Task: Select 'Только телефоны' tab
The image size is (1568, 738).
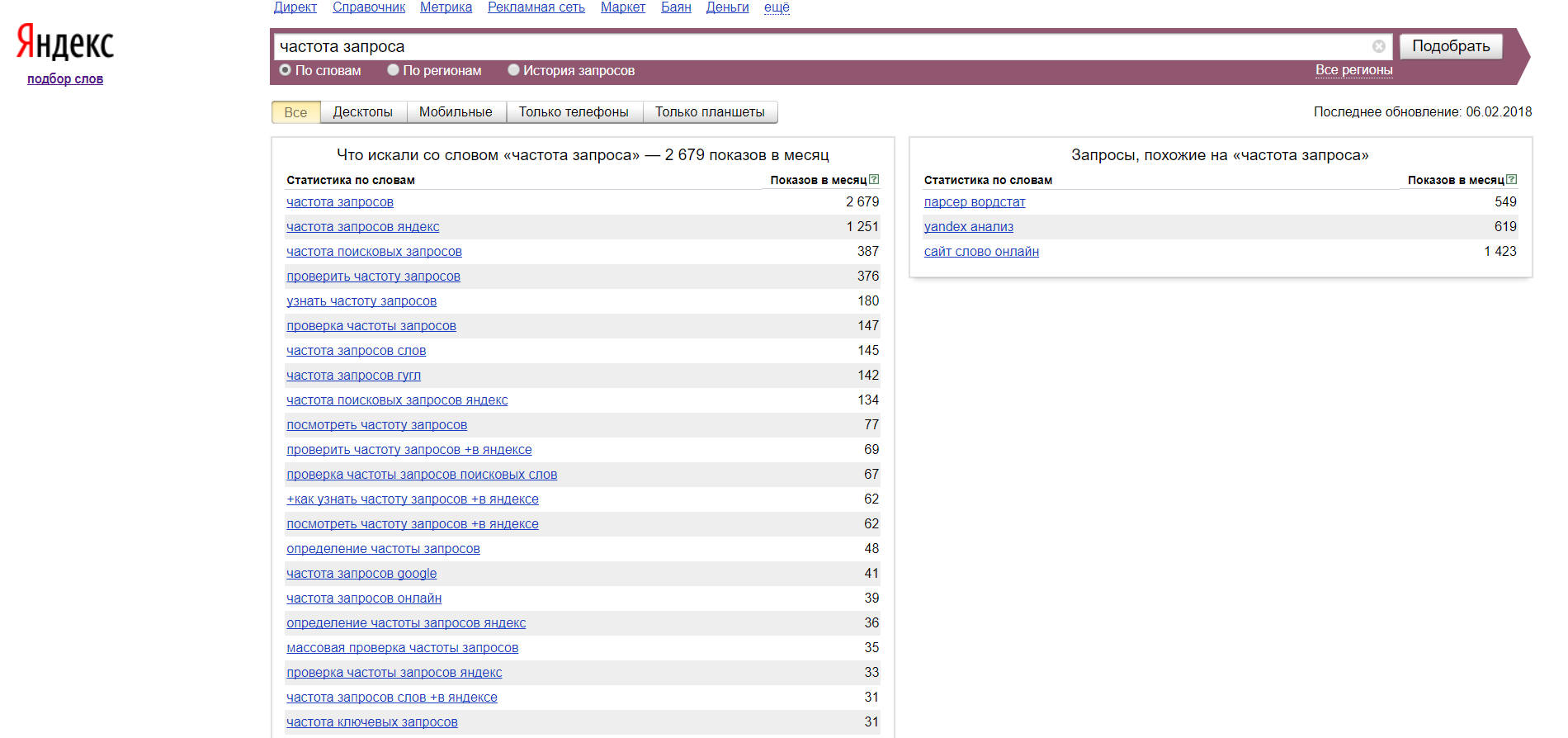Action: pos(574,112)
